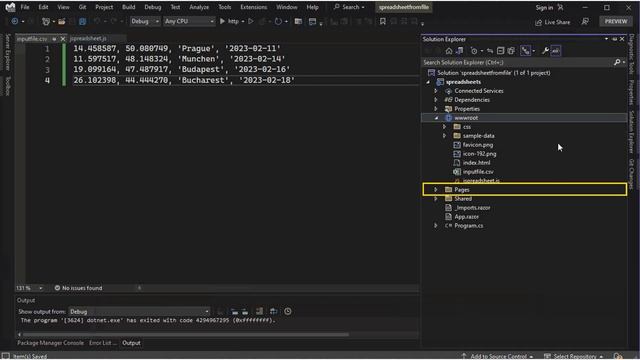Viewport: 640px width, 360px height.
Task: Toggle Word Wrap icon in Output panel
Action: coord(273,311)
